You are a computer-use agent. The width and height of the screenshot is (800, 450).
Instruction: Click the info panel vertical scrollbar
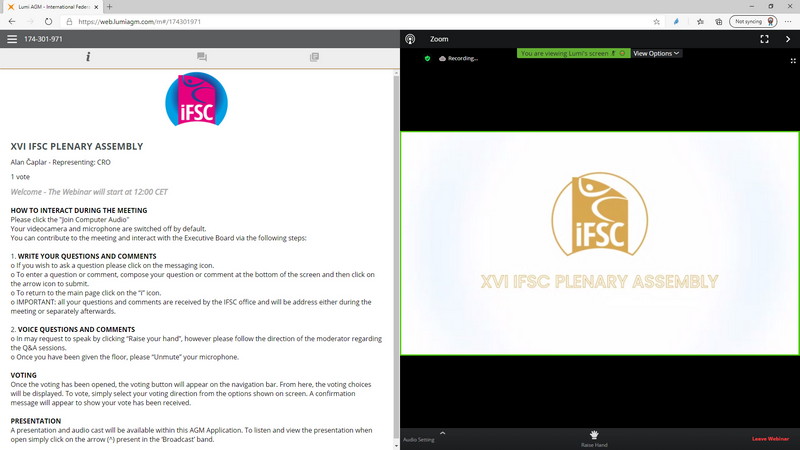(396, 255)
